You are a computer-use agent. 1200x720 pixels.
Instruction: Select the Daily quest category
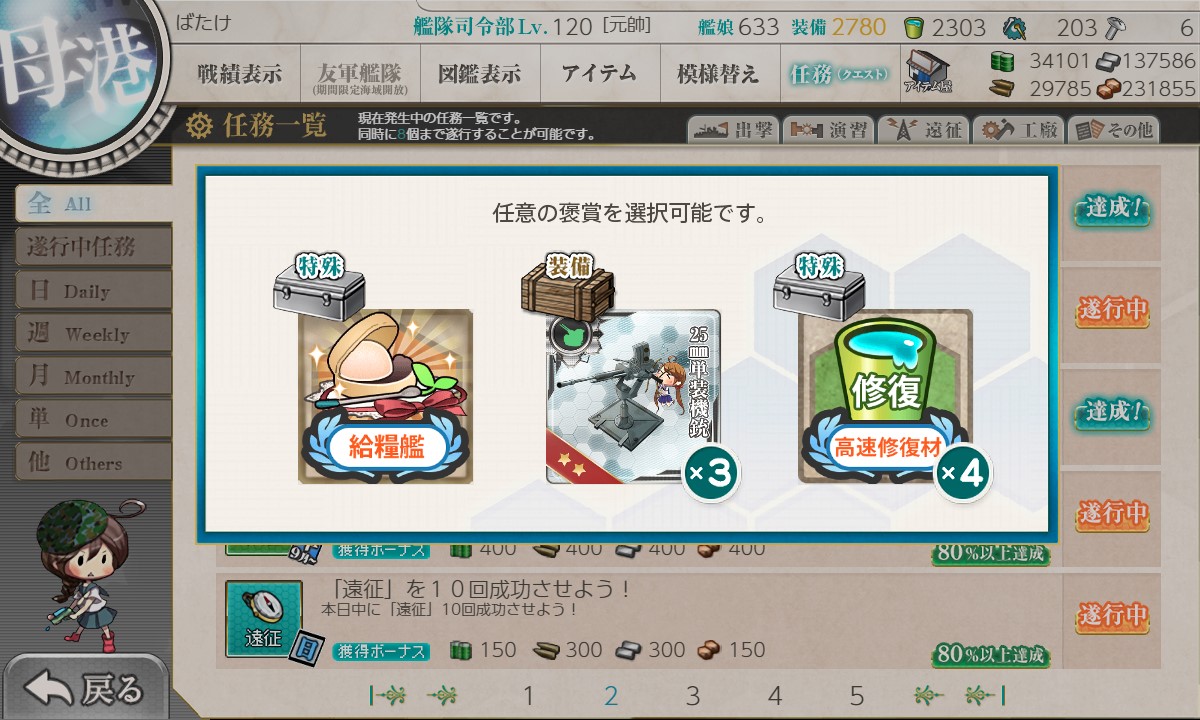93,291
